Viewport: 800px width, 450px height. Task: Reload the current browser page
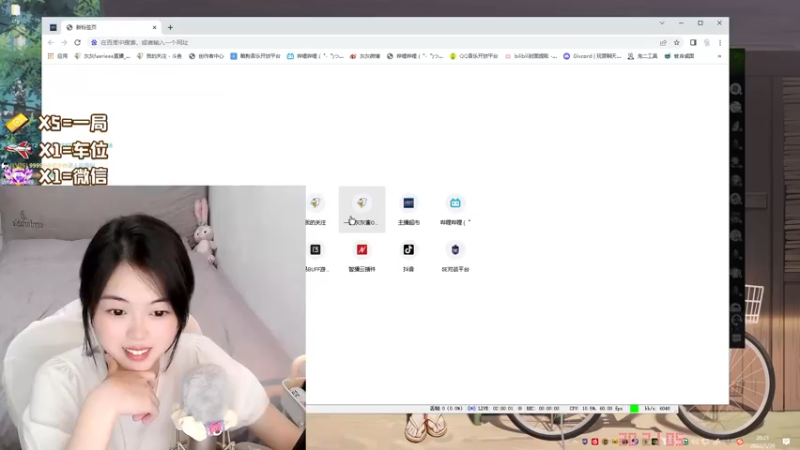pos(78,42)
